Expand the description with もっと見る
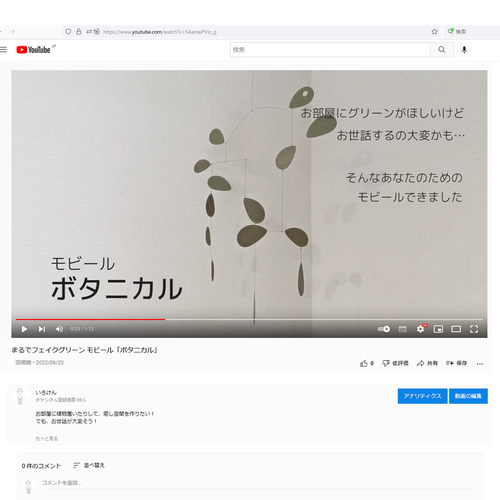 (x=47, y=438)
